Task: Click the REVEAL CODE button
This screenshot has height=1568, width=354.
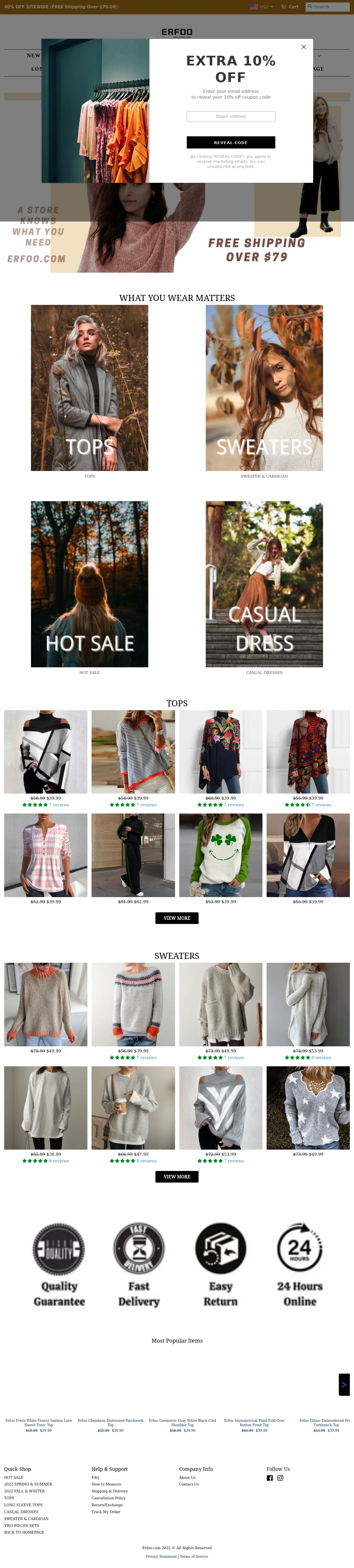Action: coord(231,142)
